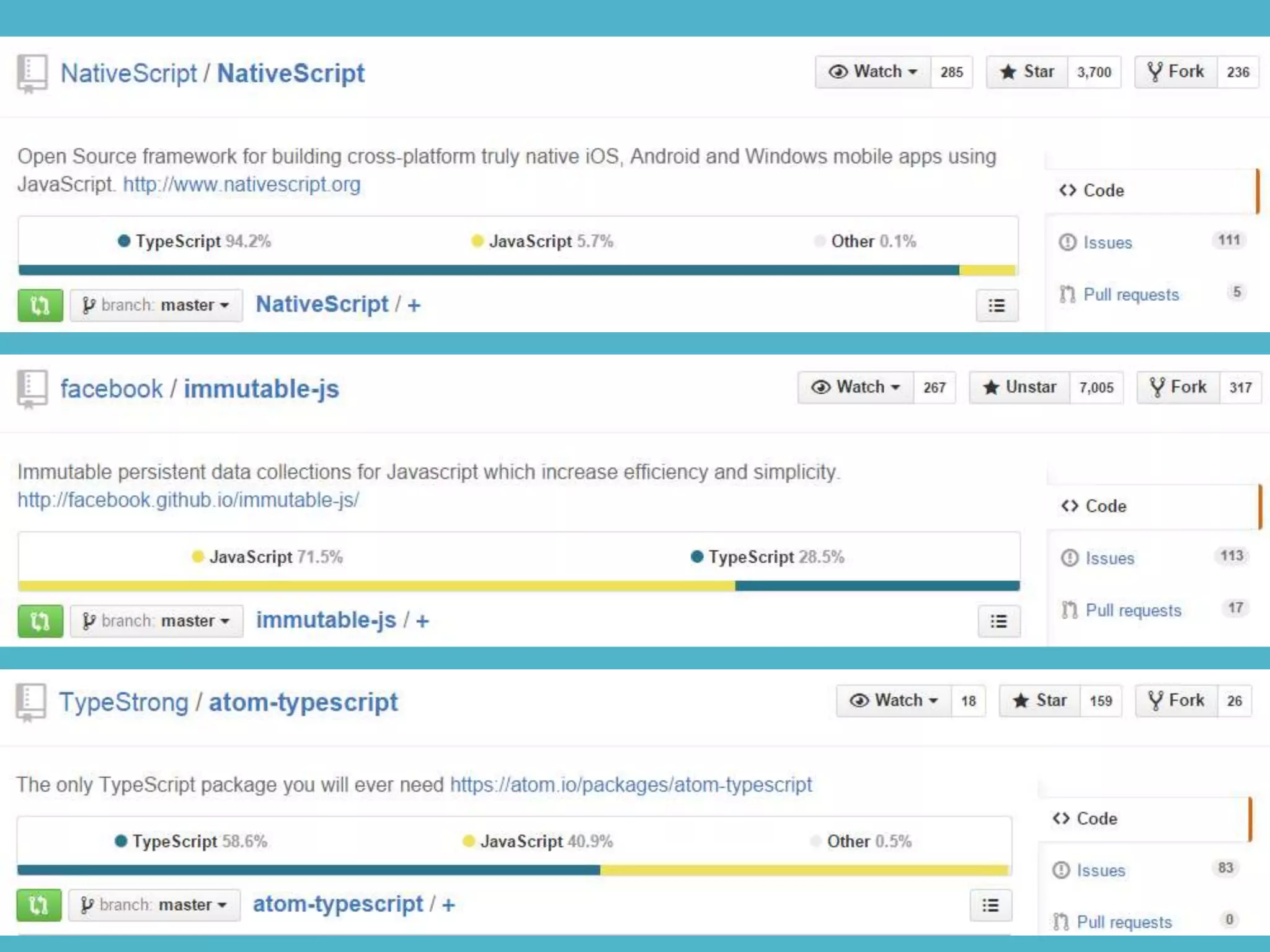Click immutable-js TypeScript language bar segment
1270x952 pixels.
pyautogui.click(x=877, y=586)
